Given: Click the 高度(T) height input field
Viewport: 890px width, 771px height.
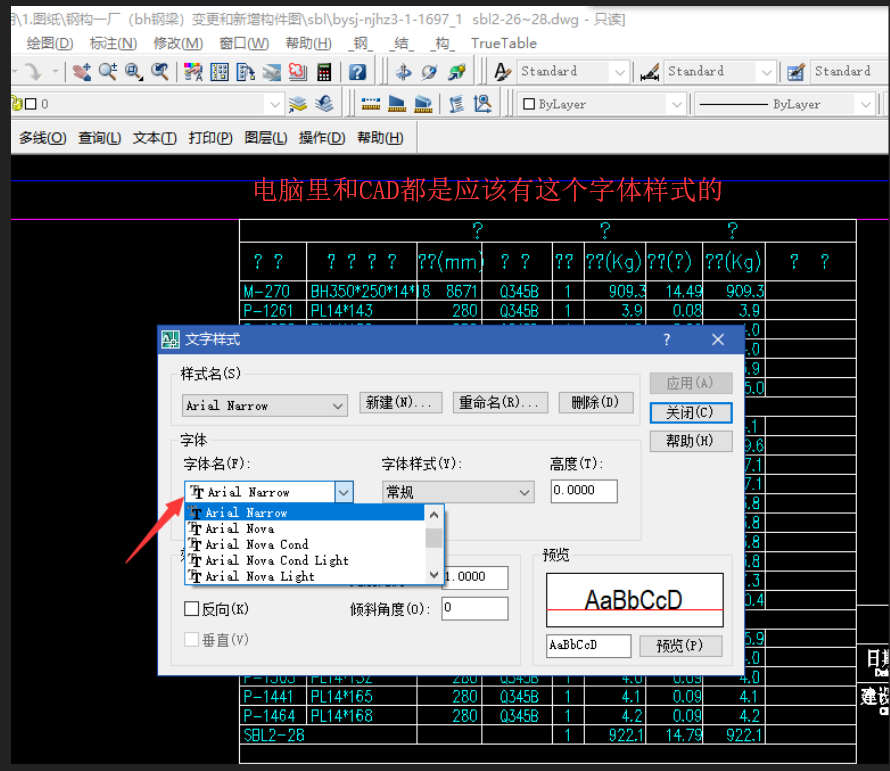Looking at the screenshot, I should pos(583,491).
